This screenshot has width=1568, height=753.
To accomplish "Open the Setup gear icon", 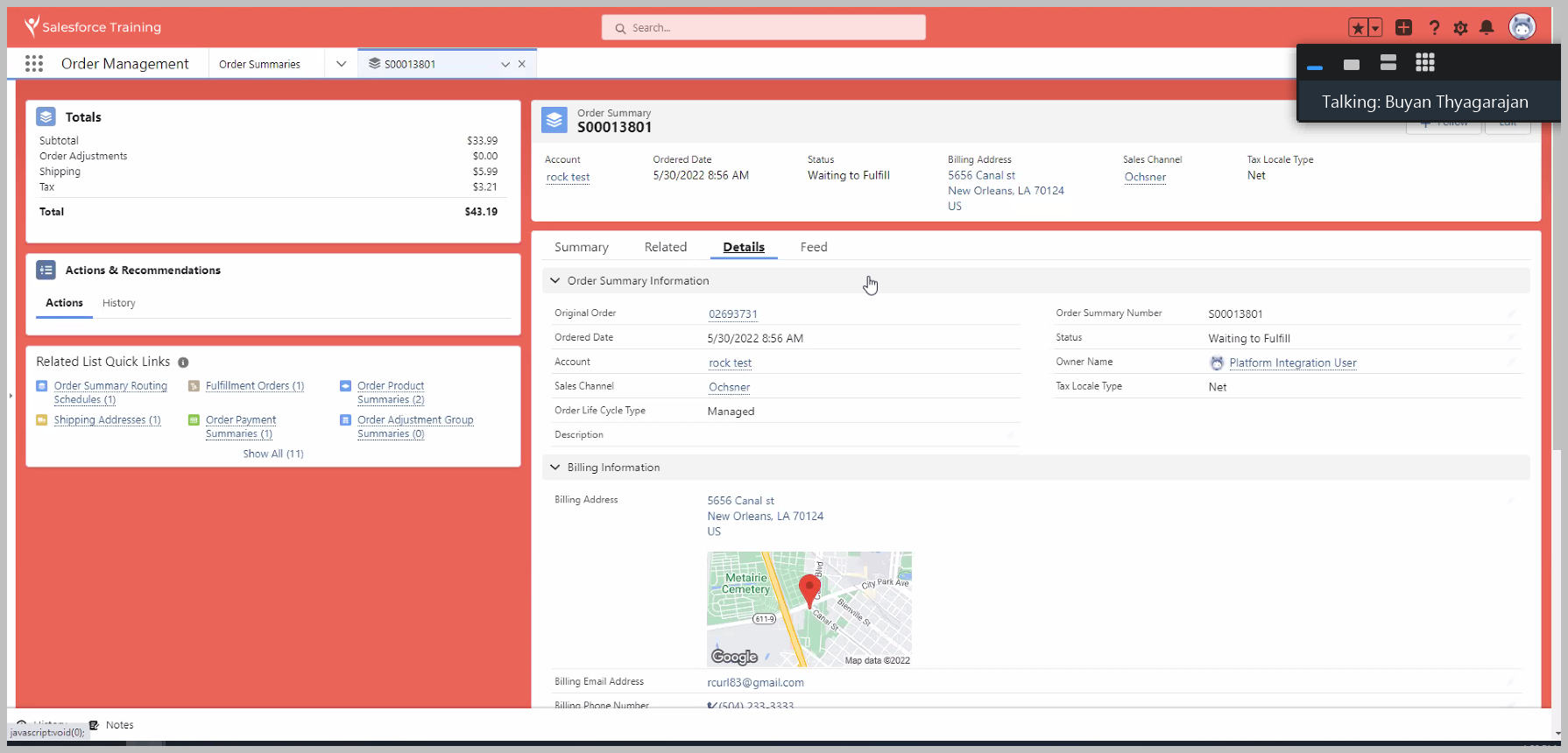I will pos(1460,28).
